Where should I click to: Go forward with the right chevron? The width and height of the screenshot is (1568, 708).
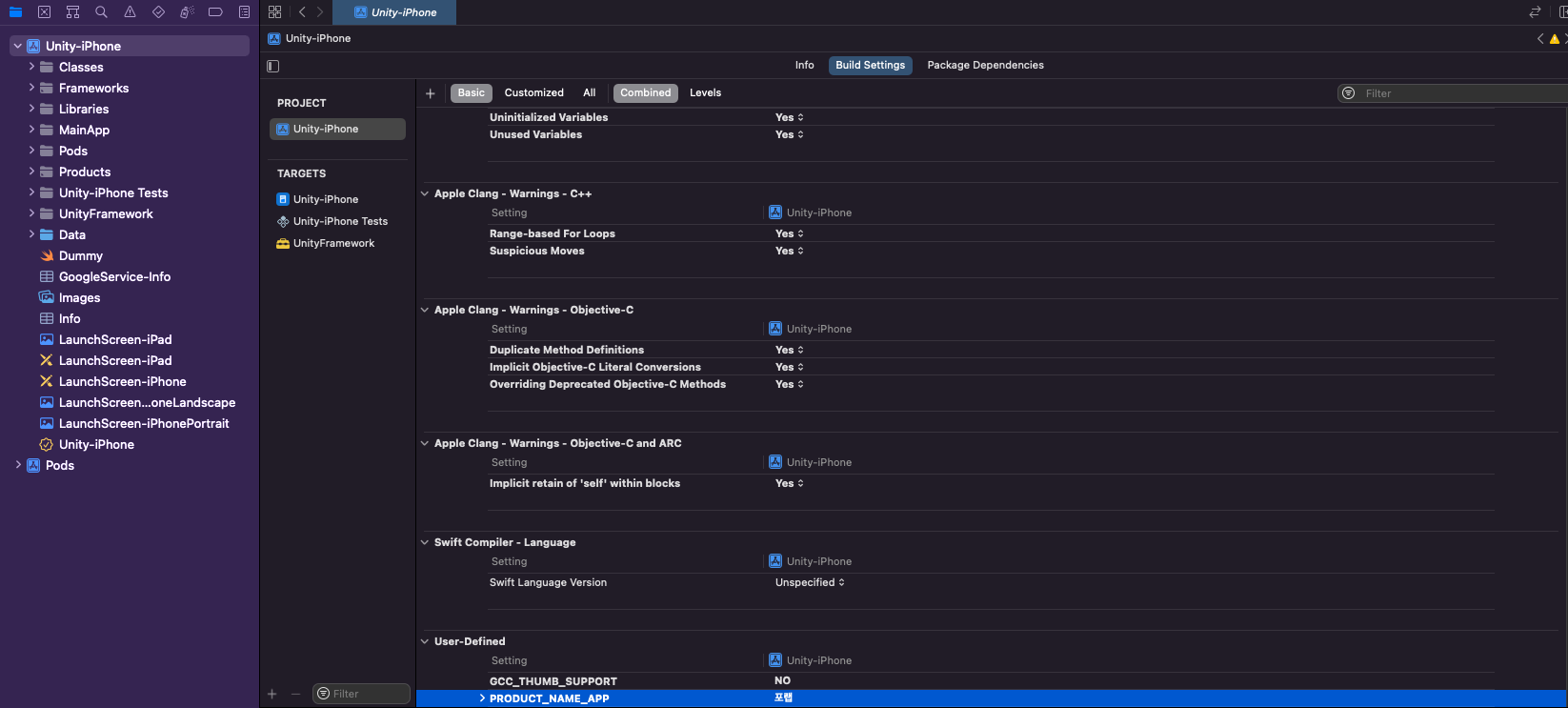(320, 12)
